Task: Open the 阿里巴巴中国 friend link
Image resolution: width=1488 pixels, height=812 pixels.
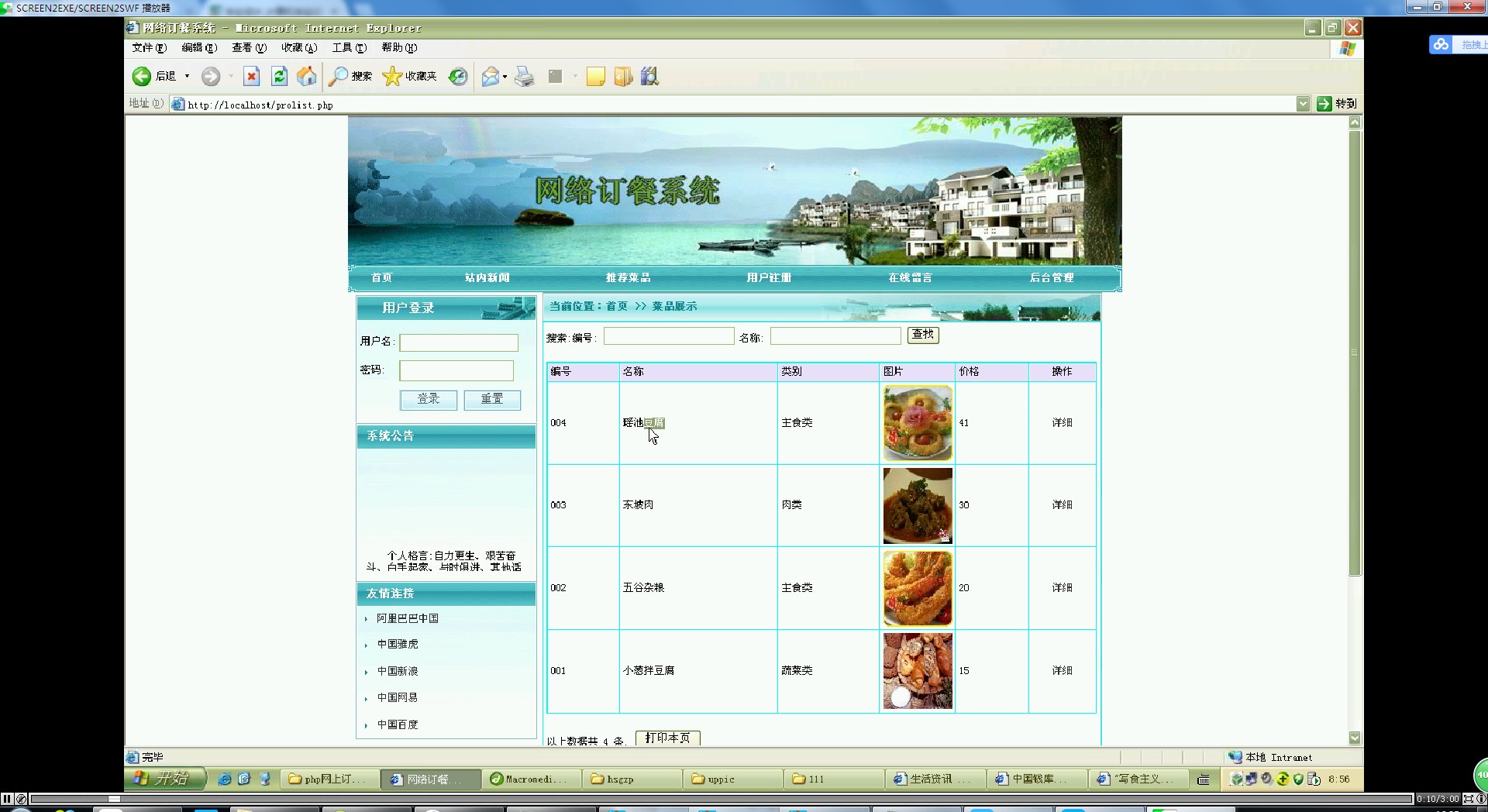Action: click(408, 618)
